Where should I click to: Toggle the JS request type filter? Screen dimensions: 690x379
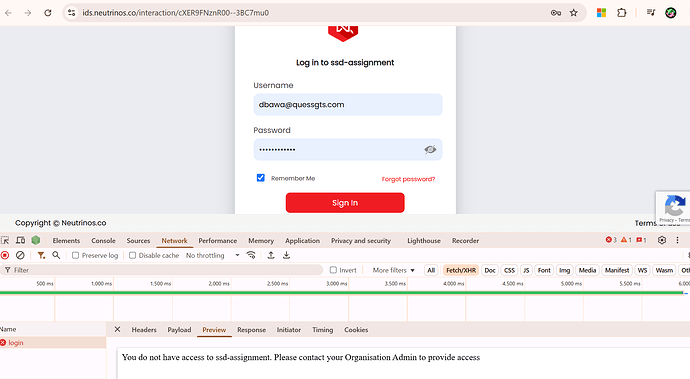pos(526,270)
